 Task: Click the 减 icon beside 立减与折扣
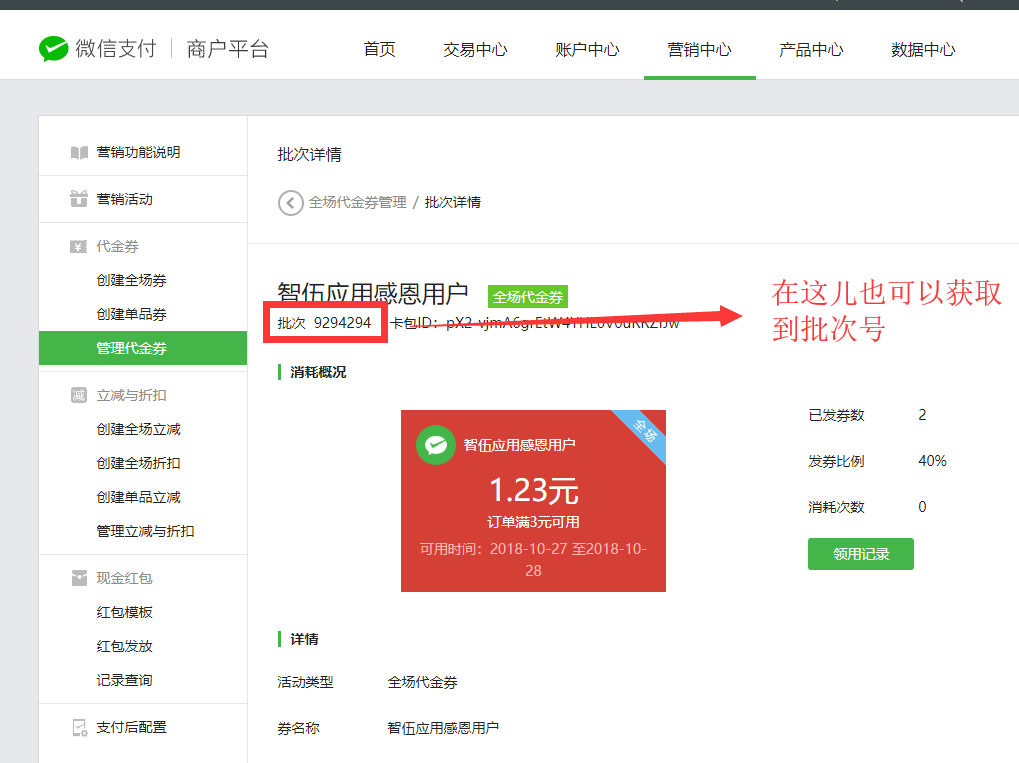tap(79, 395)
